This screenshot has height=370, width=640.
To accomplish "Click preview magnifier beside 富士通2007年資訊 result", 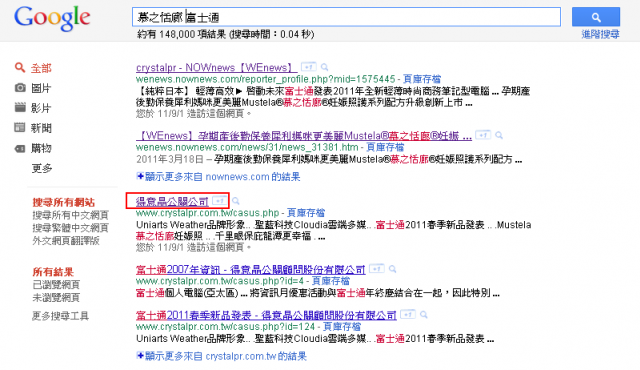I will [x=392, y=269].
